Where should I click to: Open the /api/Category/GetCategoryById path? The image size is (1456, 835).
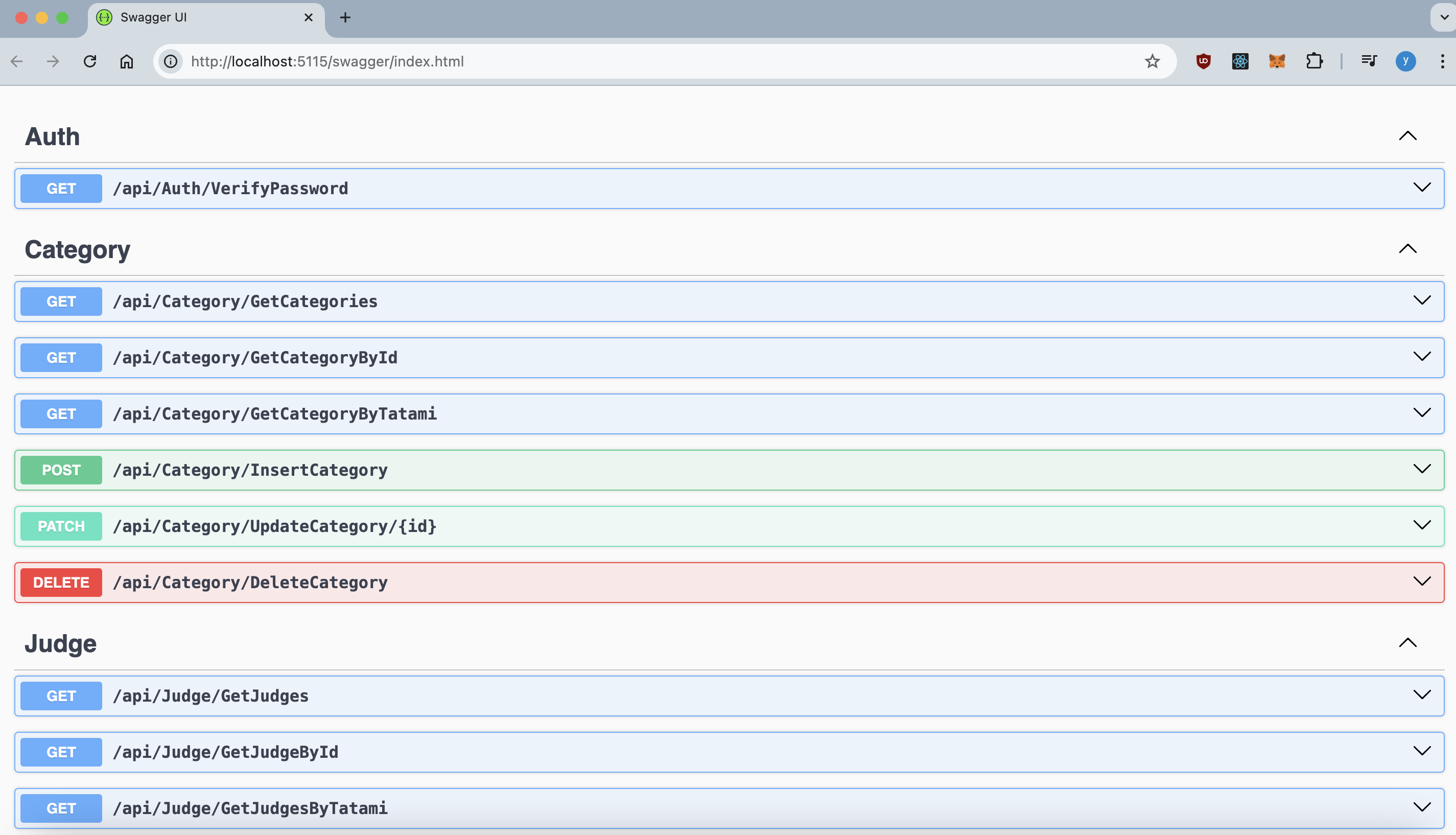point(255,358)
